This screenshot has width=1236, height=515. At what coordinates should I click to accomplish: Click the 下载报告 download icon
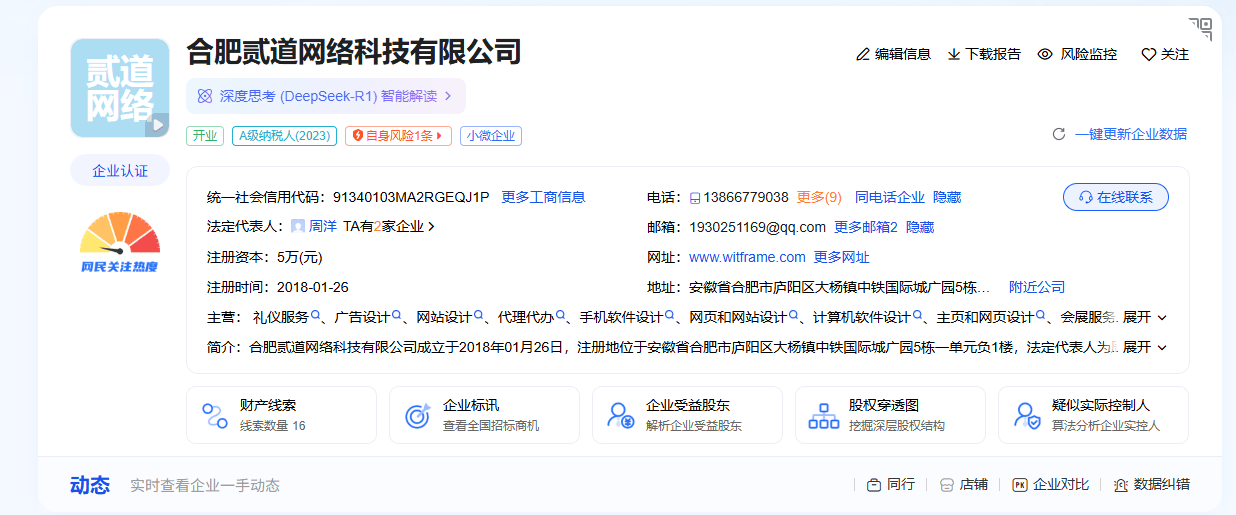click(x=953, y=54)
